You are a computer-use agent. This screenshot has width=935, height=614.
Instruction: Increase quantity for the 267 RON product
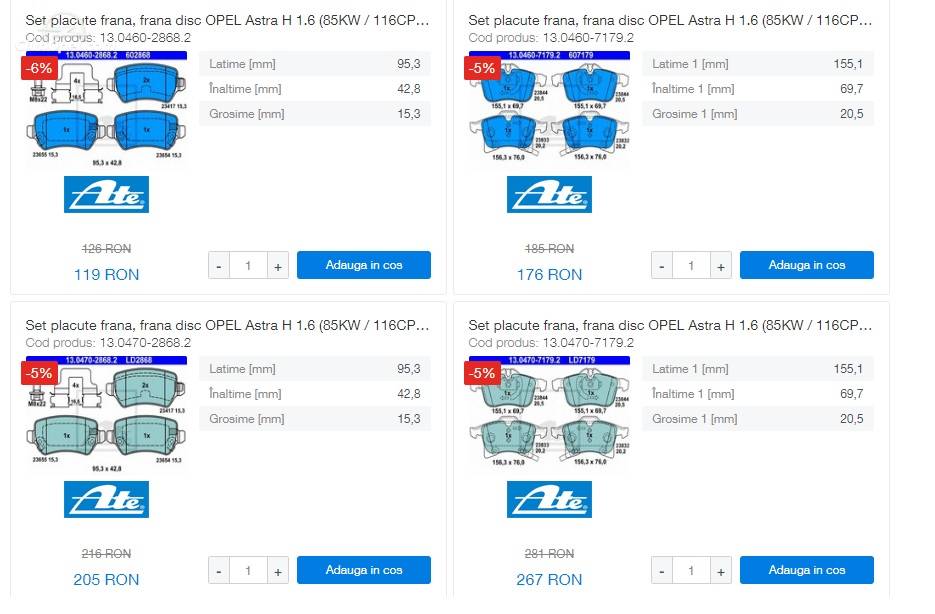(721, 571)
